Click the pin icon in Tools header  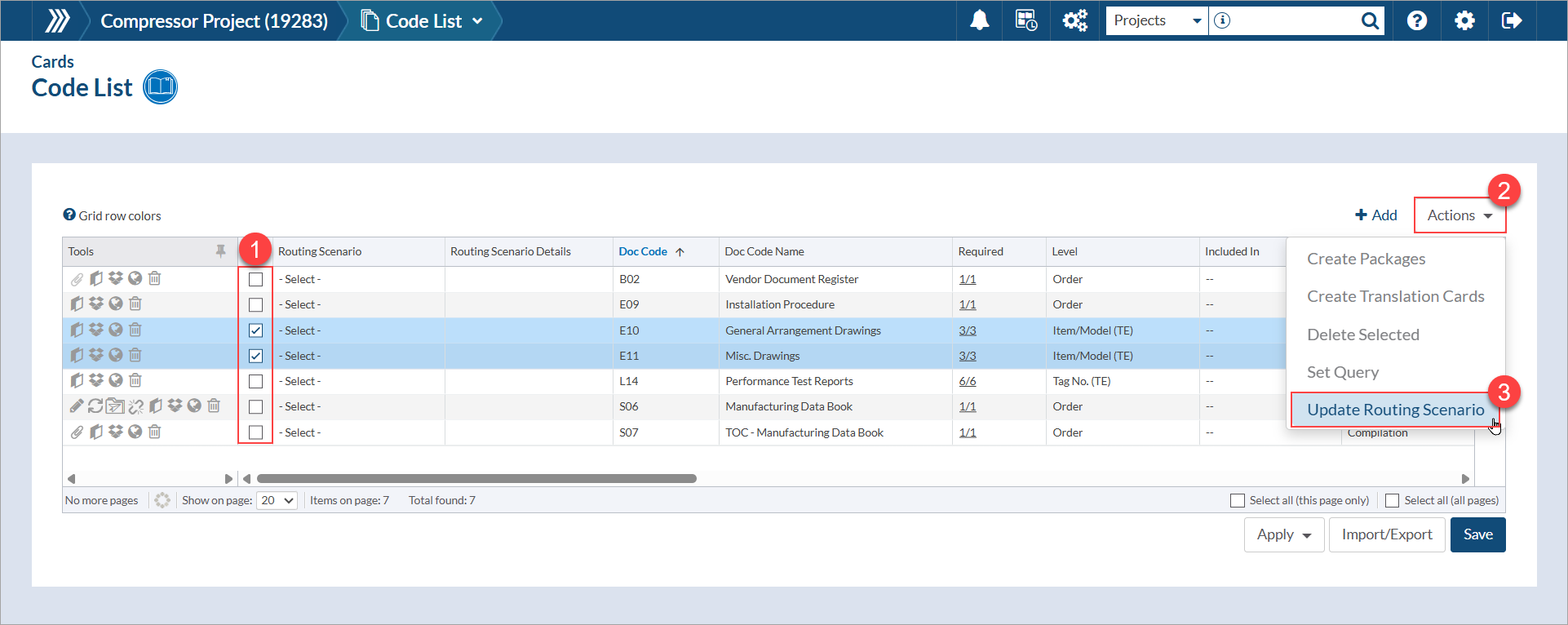220,251
